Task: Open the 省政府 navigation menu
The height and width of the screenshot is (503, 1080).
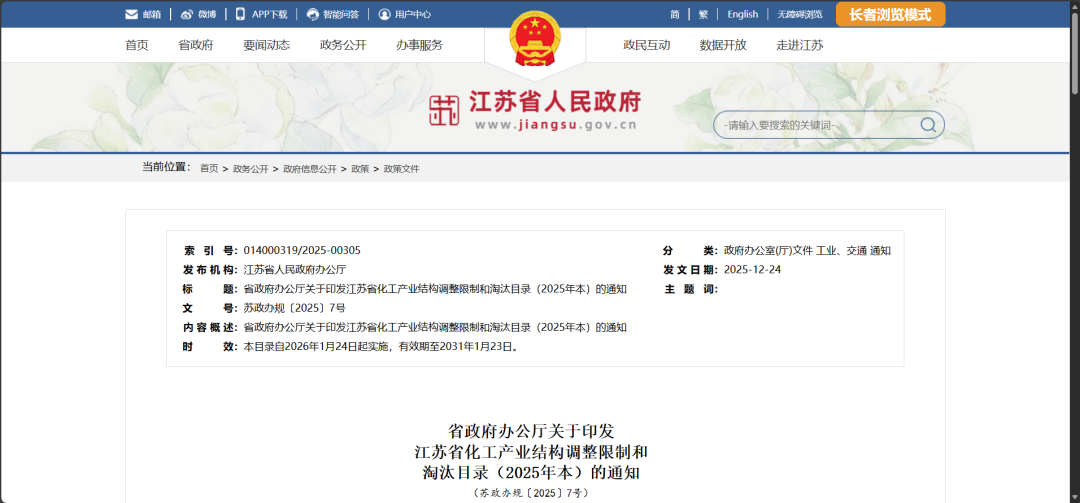Action: [195, 45]
